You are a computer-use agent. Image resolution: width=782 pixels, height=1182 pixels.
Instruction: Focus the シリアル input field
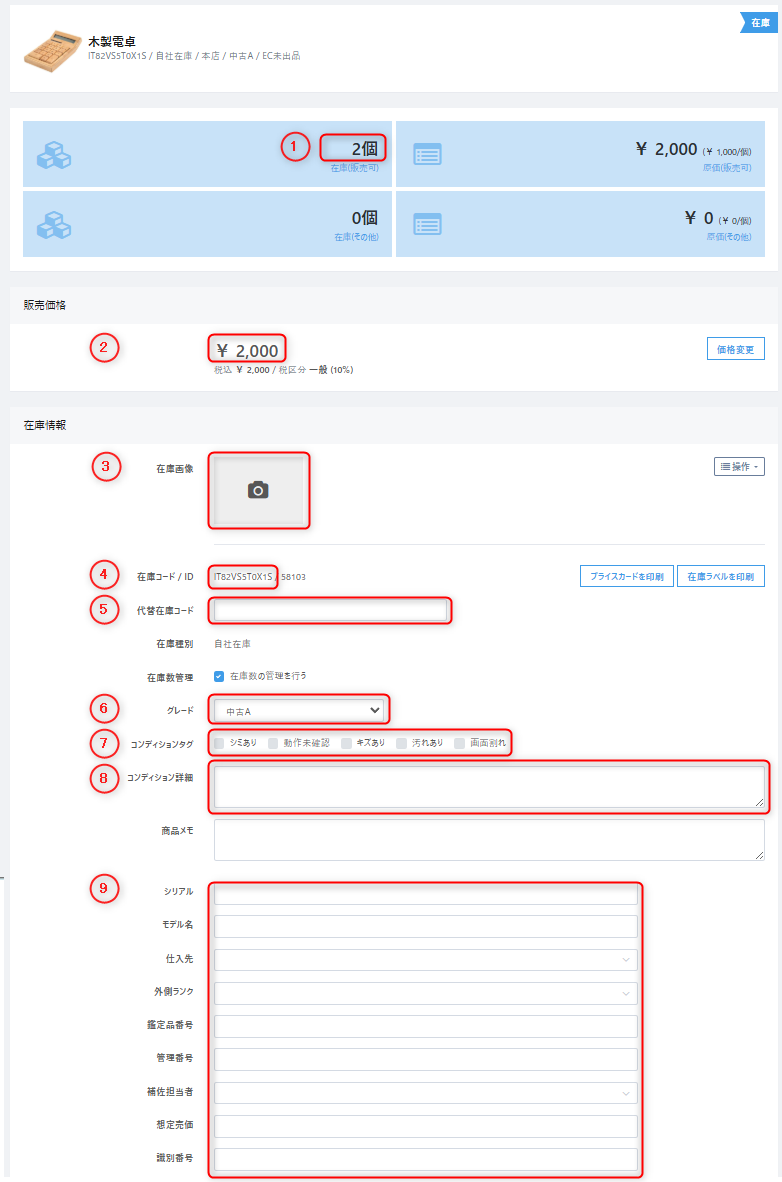(x=425, y=893)
